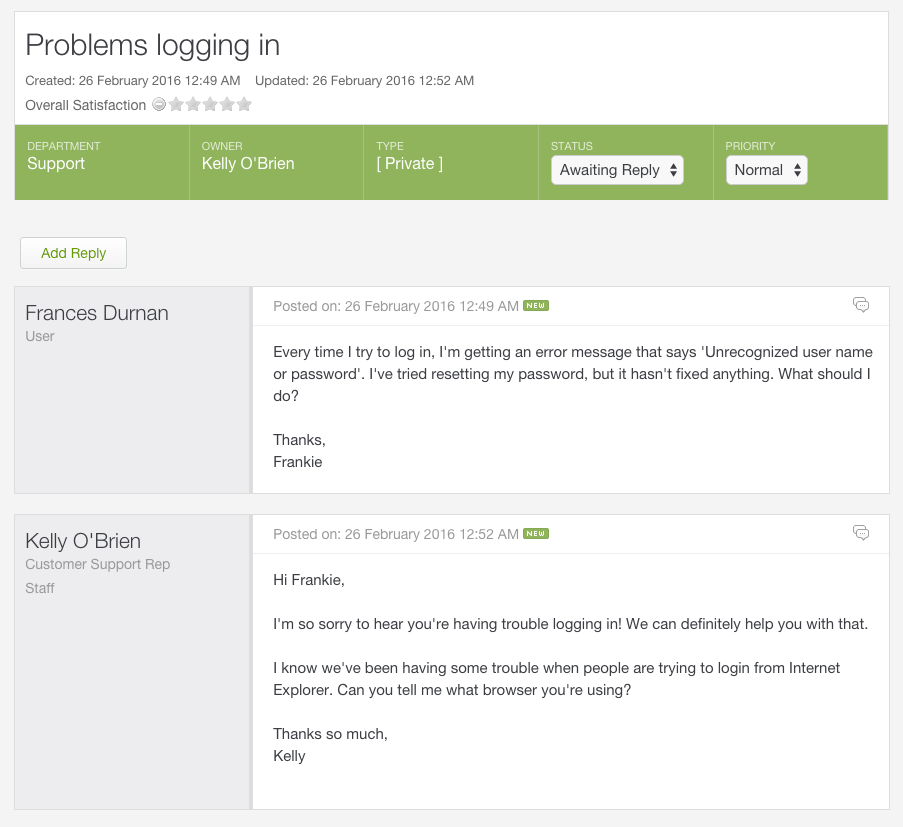
Task: Click the Add Reply button
Action: (x=74, y=253)
